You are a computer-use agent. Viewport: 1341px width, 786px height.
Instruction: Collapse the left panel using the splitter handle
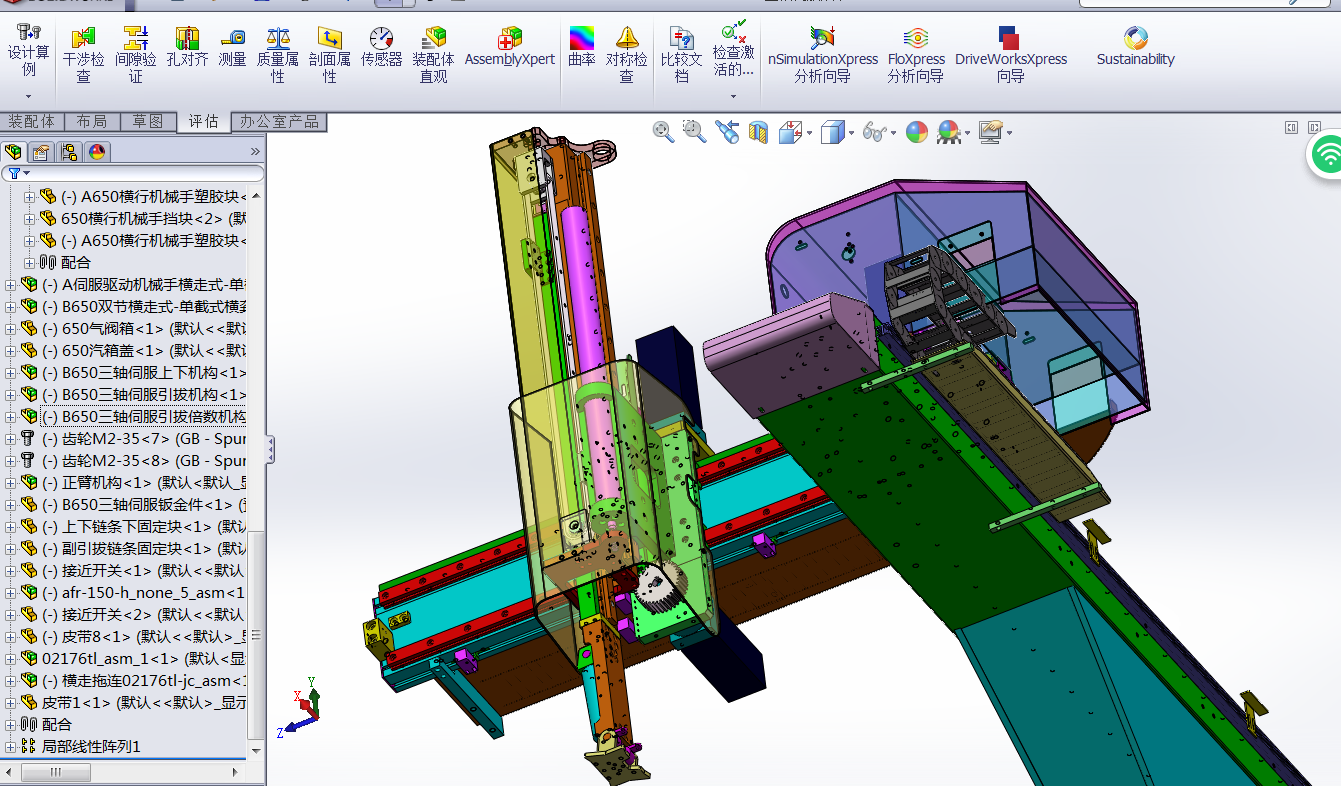coord(270,449)
